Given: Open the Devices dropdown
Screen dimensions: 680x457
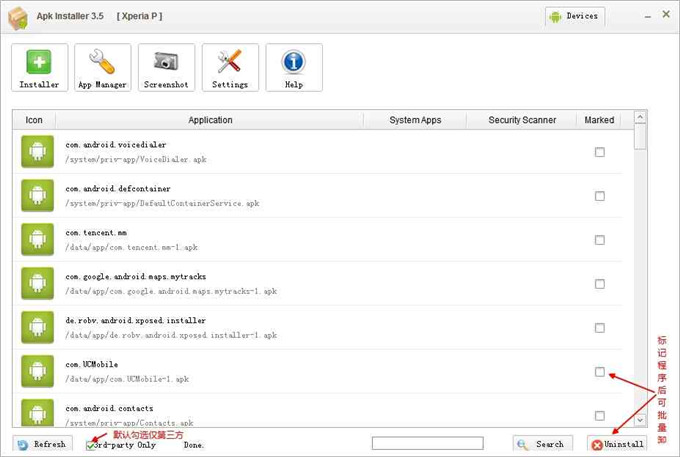Looking at the screenshot, I should click(x=575, y=16).
